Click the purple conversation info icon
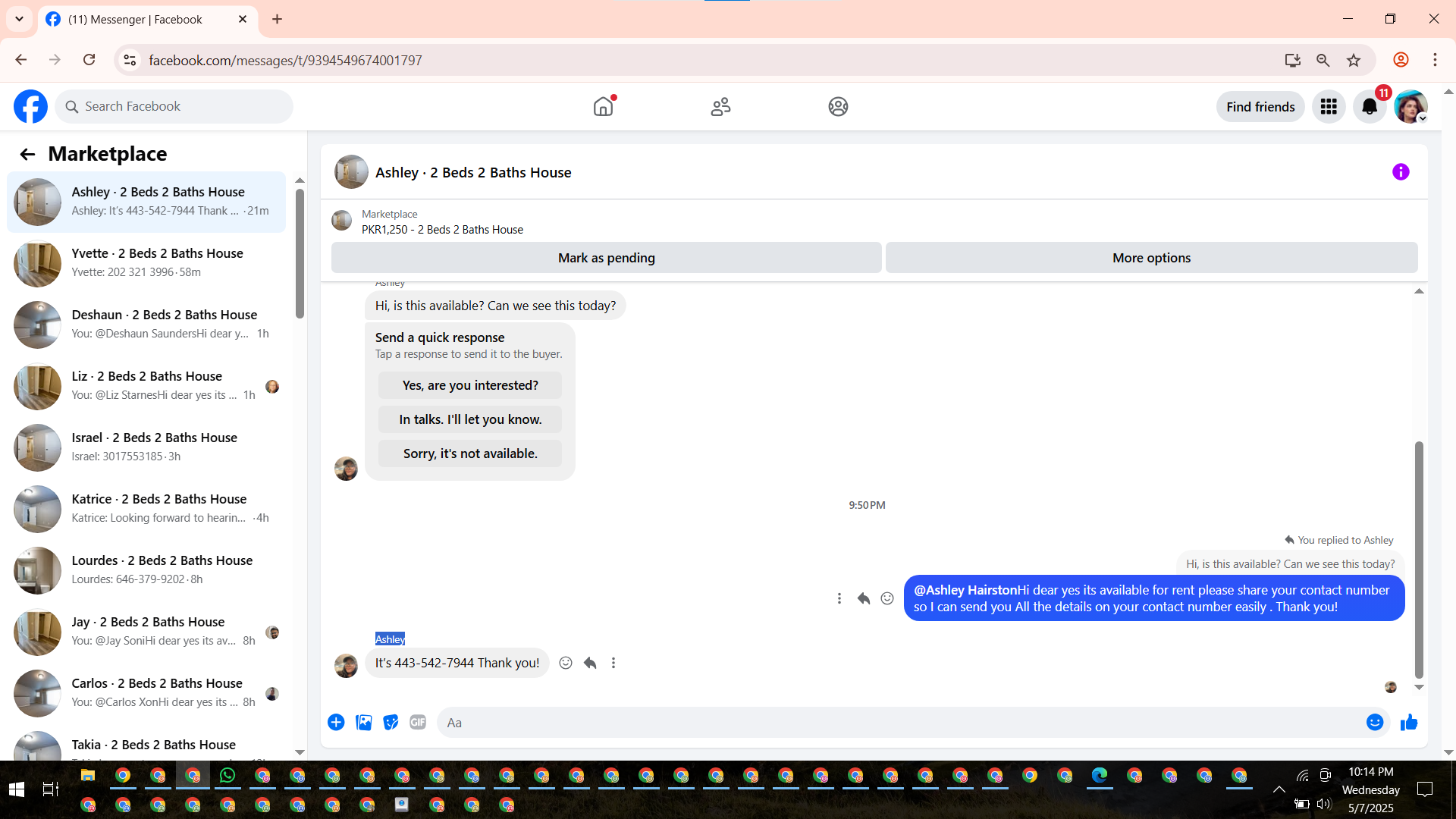The width and height of the screenshot is (1456, 819). [x=1400, y=172]
